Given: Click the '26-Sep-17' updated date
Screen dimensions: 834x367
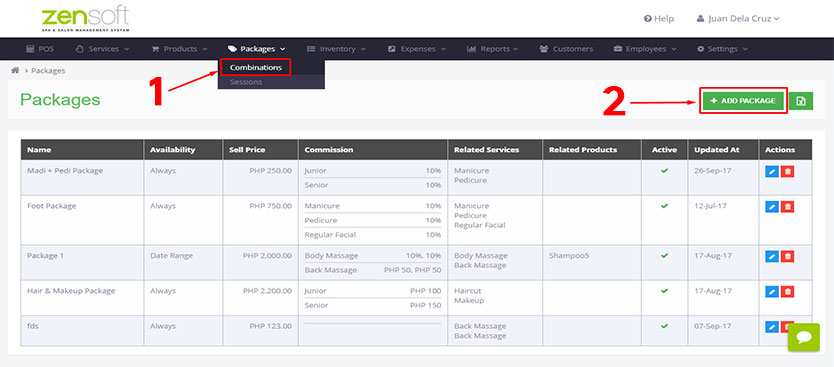Looking at the screenshot, I should [x=713, y=171].
